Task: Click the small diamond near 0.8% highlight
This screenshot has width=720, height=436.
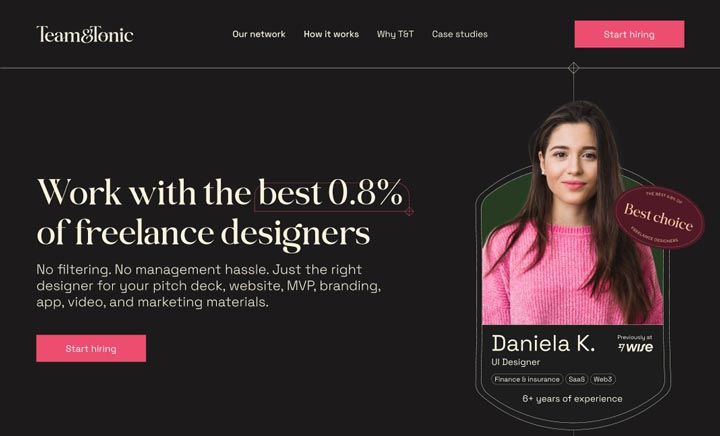Action: [409, 212]
